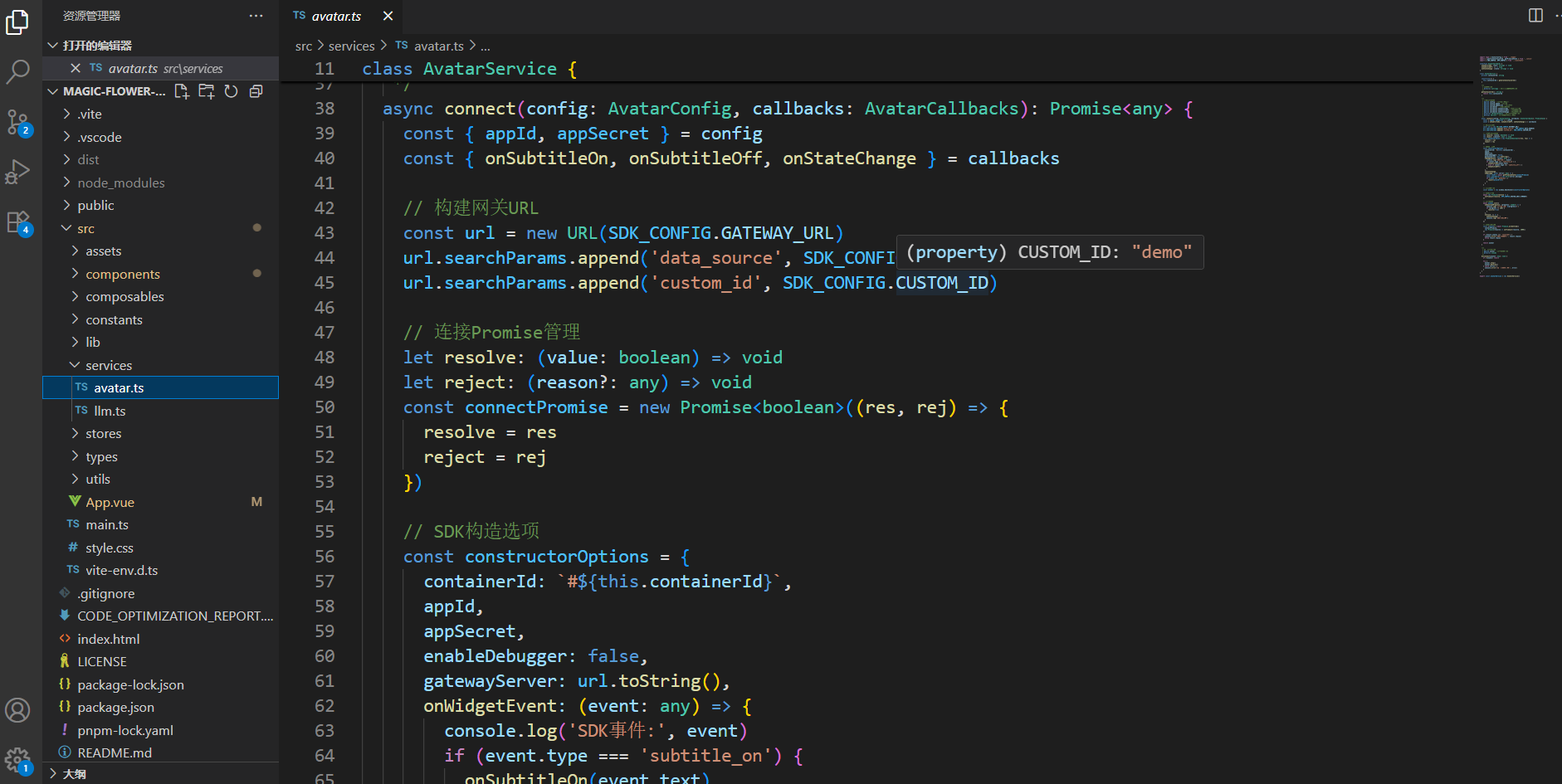Image resolution: width=1562 pixels, height=784 pixels.
Task: Expand the components folder
Action: click(x=160, y=274)
